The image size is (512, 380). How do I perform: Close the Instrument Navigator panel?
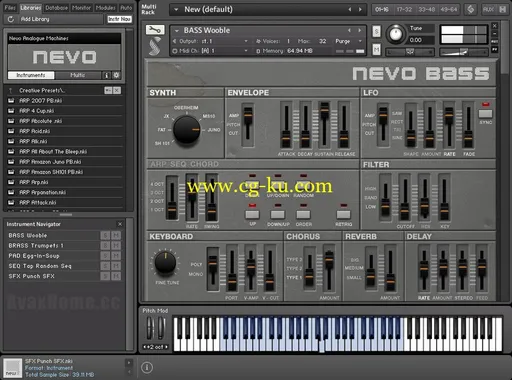pyautogui.click(x=120, y=224)
